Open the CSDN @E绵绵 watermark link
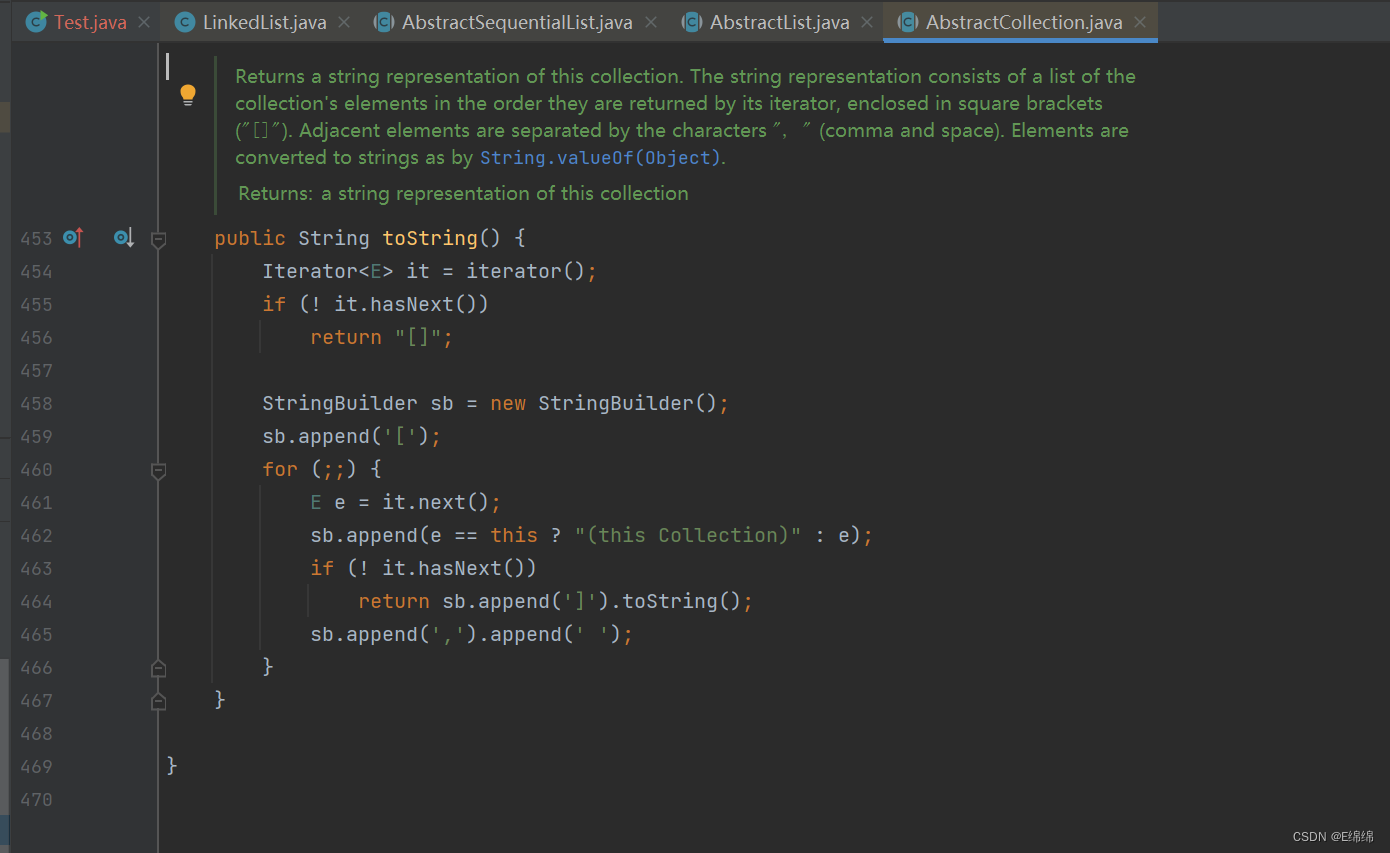The image size is (1390, 853). pos(1334,836)
